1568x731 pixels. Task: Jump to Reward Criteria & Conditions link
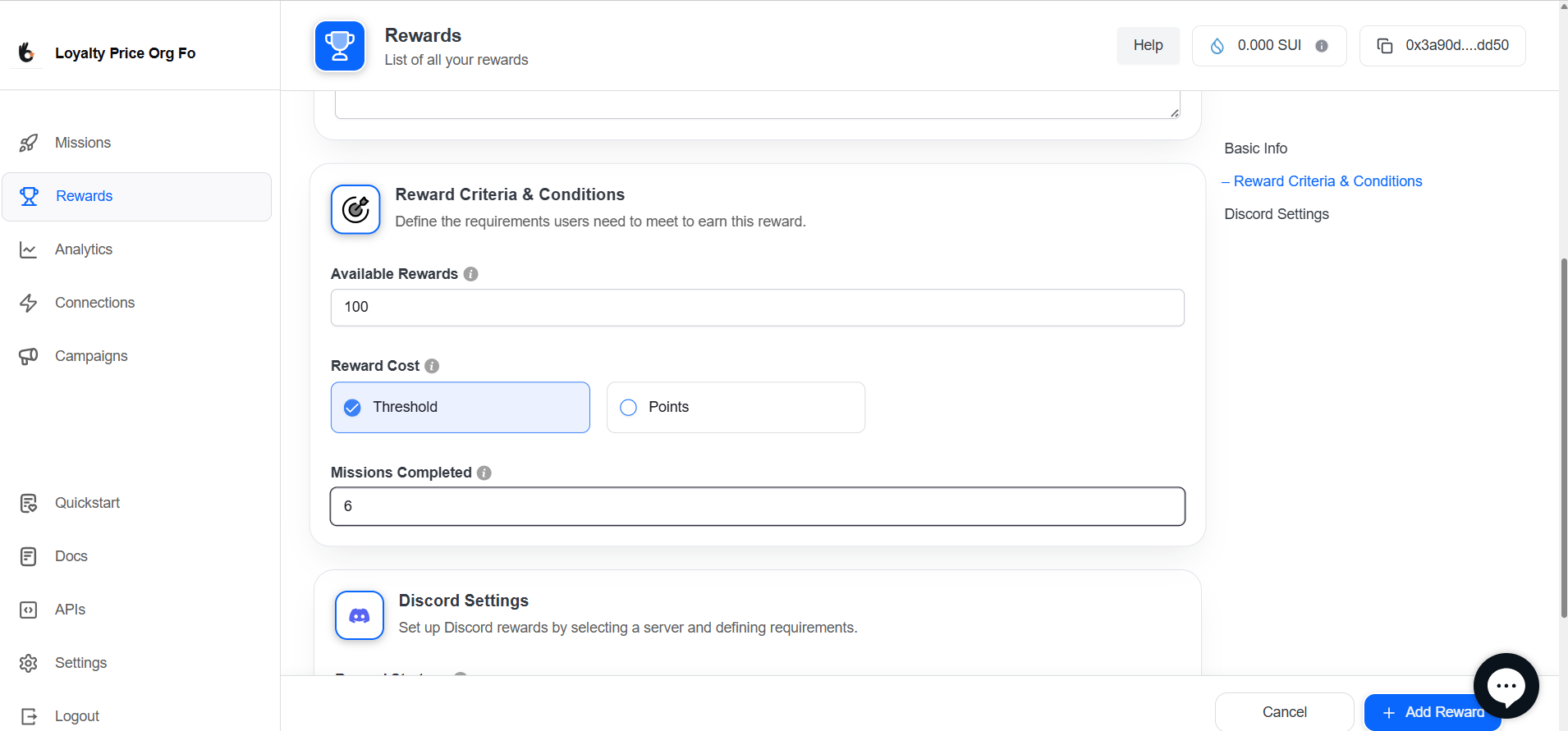(x=1327, y=181)
